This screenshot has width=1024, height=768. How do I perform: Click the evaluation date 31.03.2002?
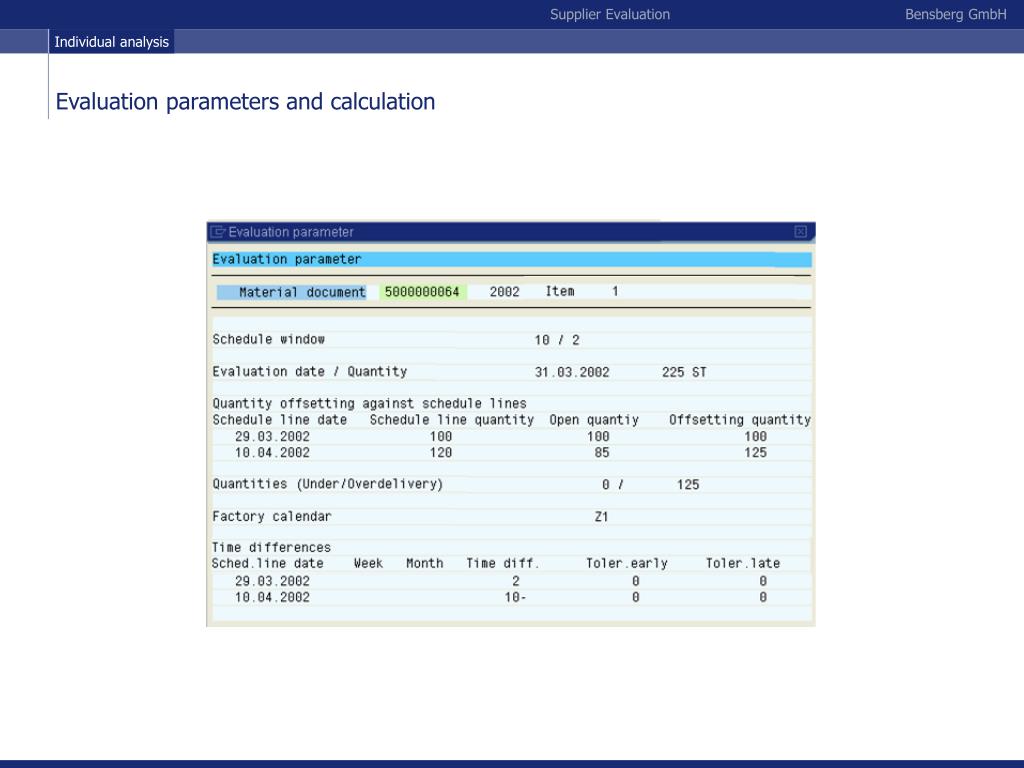tap(572, 372)
